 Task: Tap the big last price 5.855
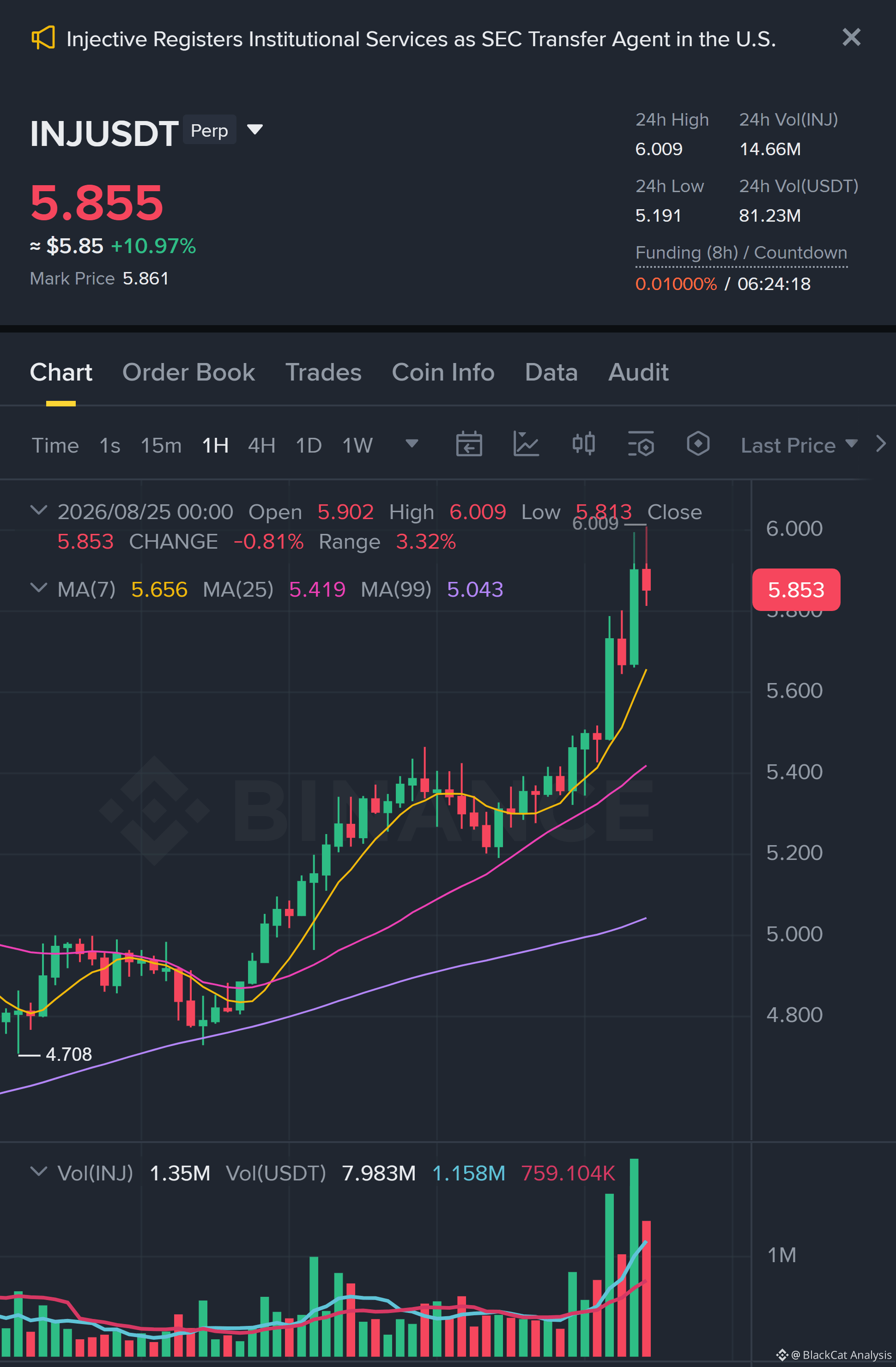pyautogui.click(x=97, y=202)
